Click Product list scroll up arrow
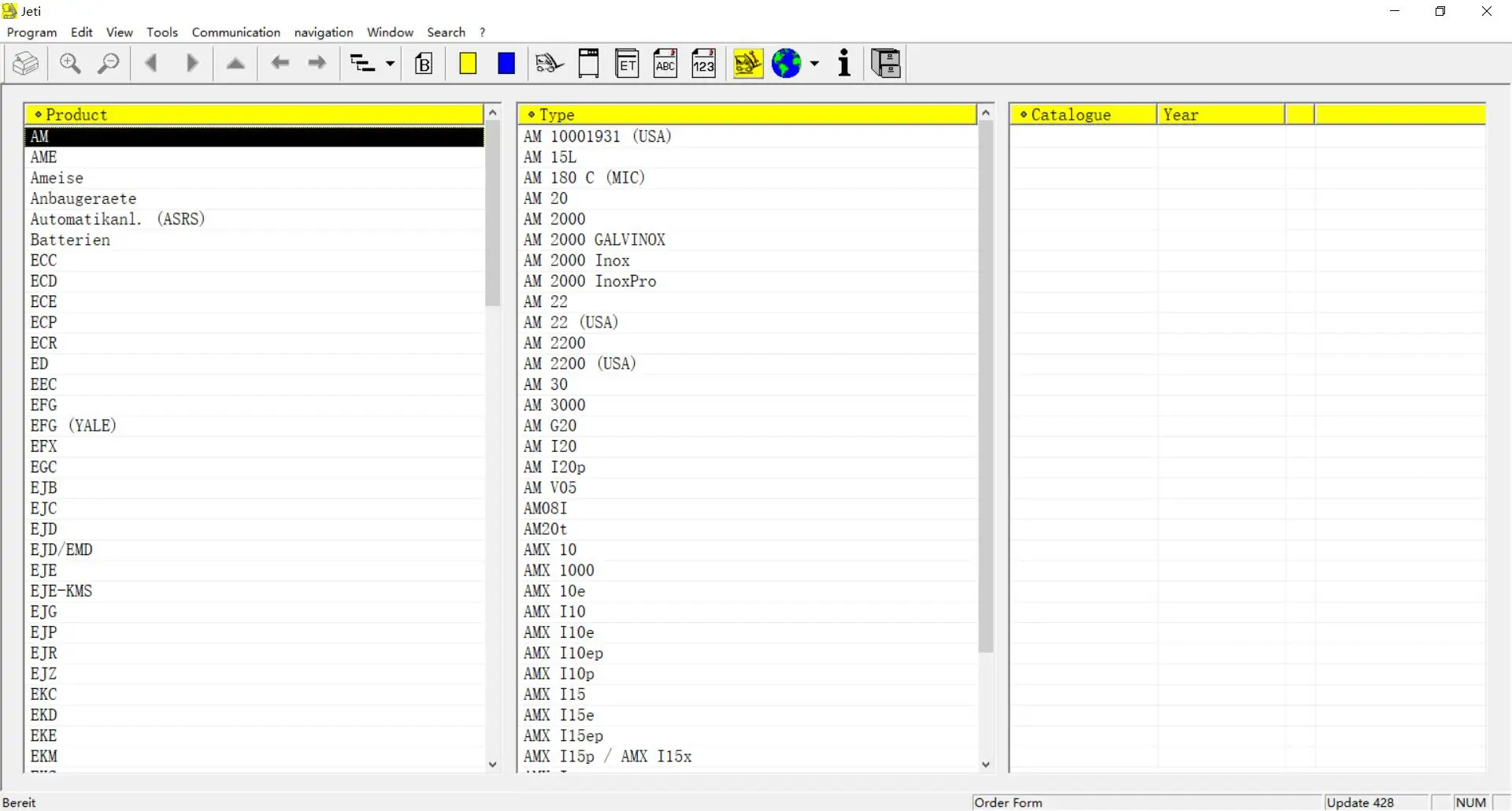The height and width of the screenshot is (811, 1512). pyautogui.click(x=493, y=113)
